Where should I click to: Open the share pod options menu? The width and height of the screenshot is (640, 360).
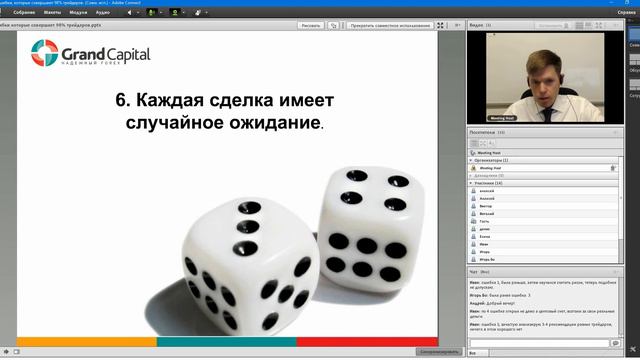[x=457, y=25]
